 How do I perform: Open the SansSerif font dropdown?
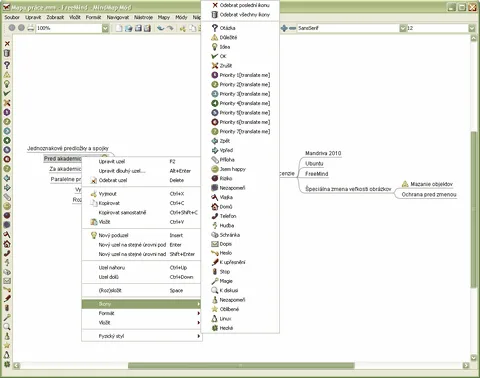pyautogui.click(x=403, y=28)
